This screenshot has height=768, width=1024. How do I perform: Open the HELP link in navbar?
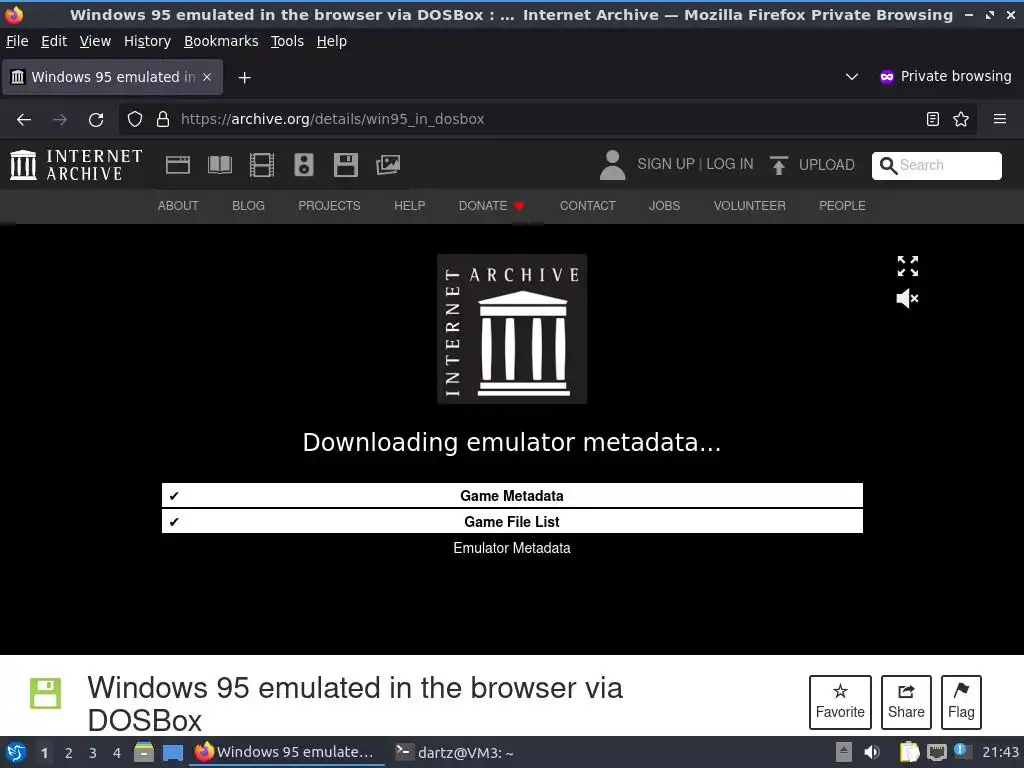(x=409, y=206)
